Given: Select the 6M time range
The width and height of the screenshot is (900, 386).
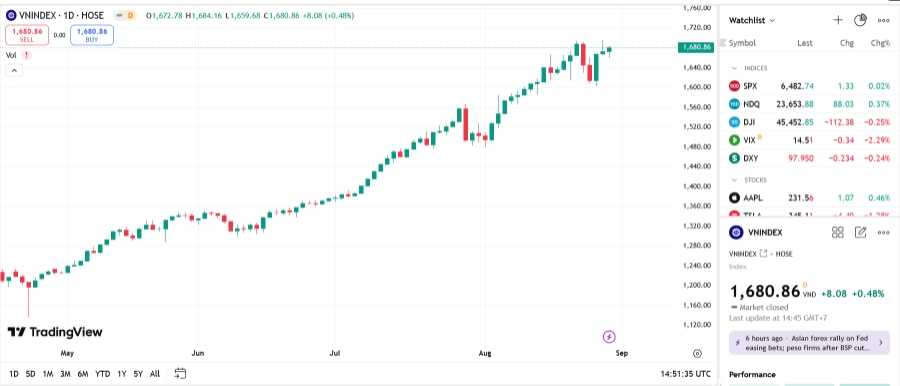Looking at the screenshot, I should coord(83,374).
